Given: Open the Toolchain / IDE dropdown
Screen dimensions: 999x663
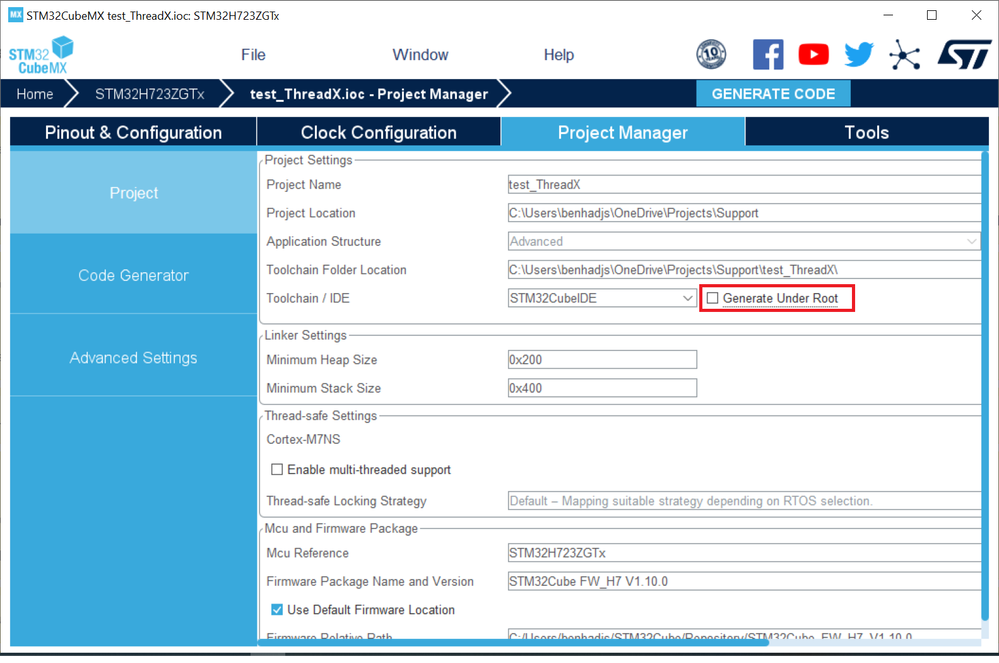Looking at the screenshot, I should tap(601, 298).
